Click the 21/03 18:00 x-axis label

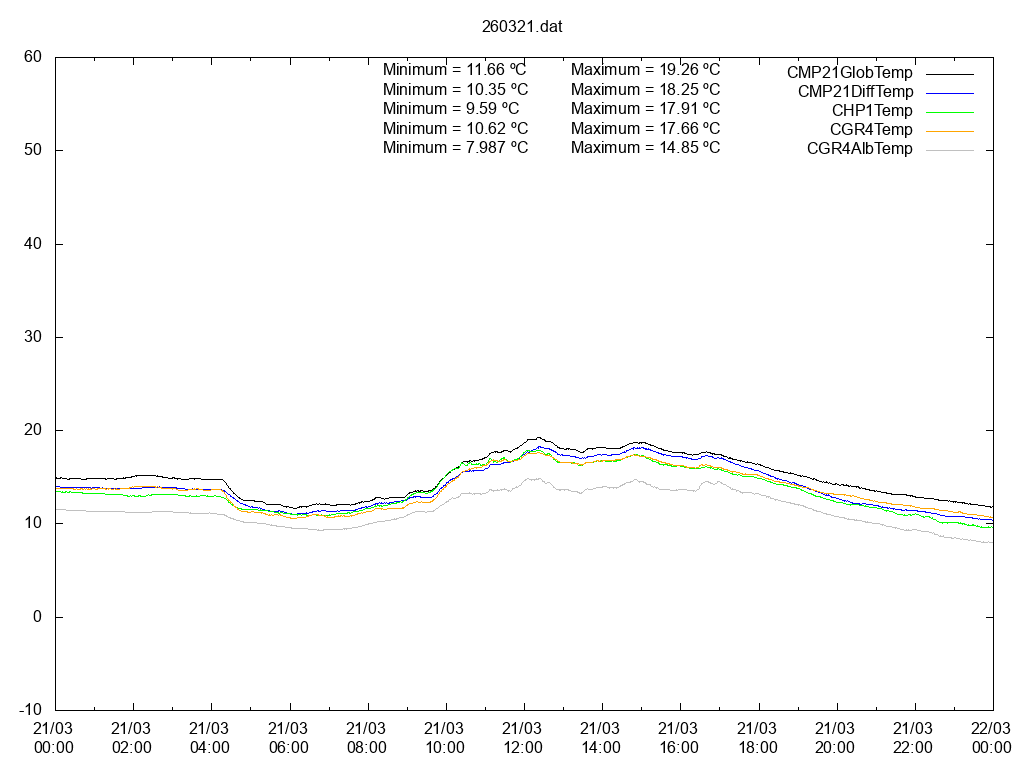(757, 738)
